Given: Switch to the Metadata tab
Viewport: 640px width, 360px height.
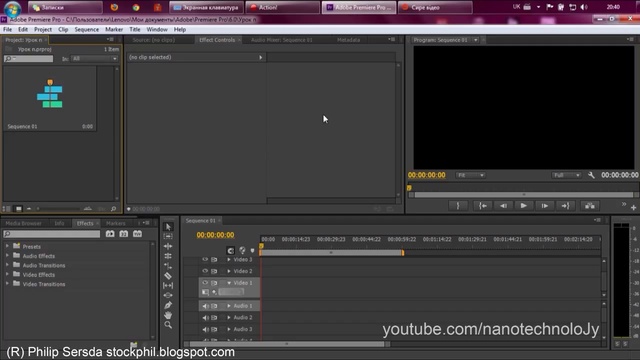Looking at the screenshot, I should (348, 40).
